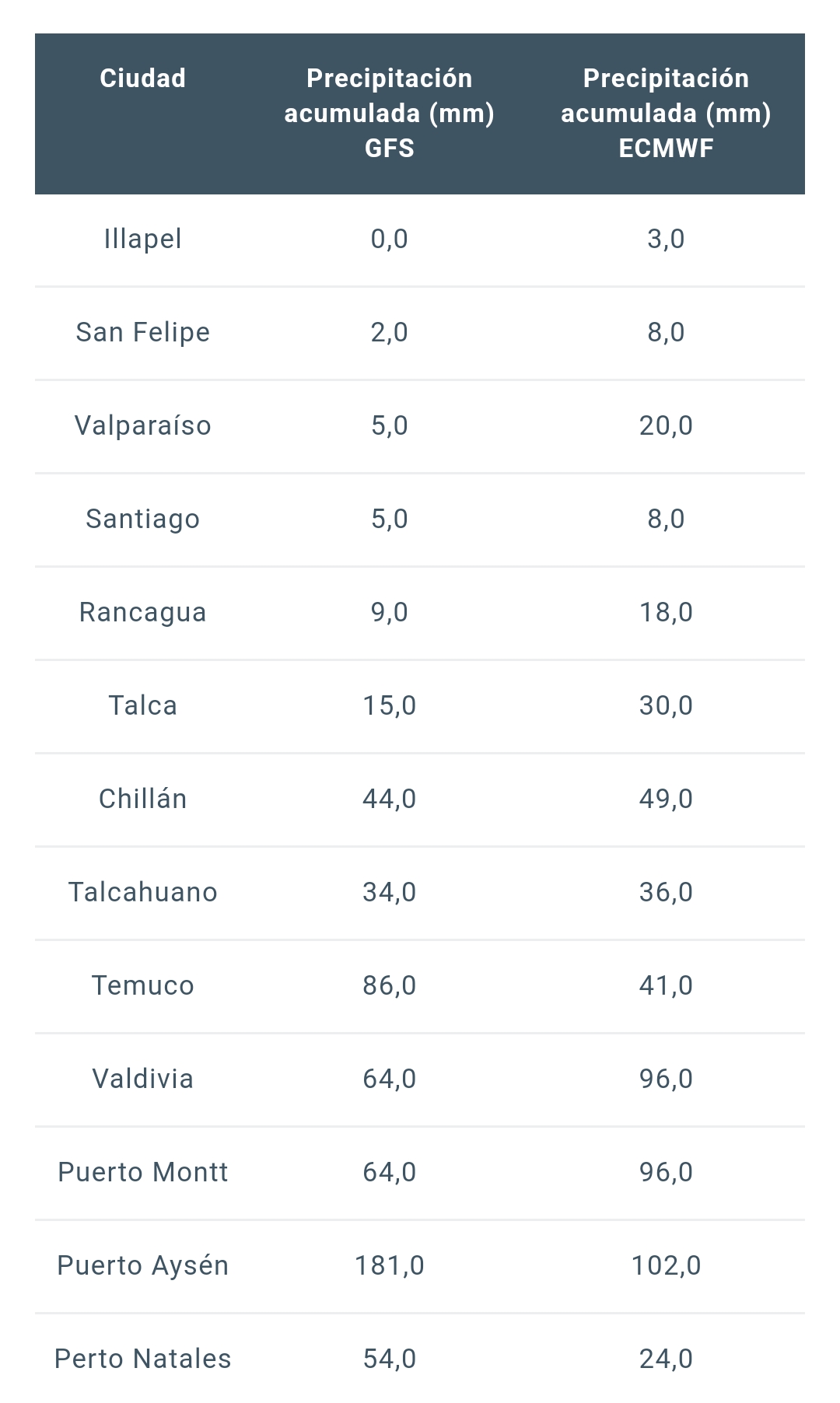Click the Santiago city name

pyautogui.click(x=143, y=519)
